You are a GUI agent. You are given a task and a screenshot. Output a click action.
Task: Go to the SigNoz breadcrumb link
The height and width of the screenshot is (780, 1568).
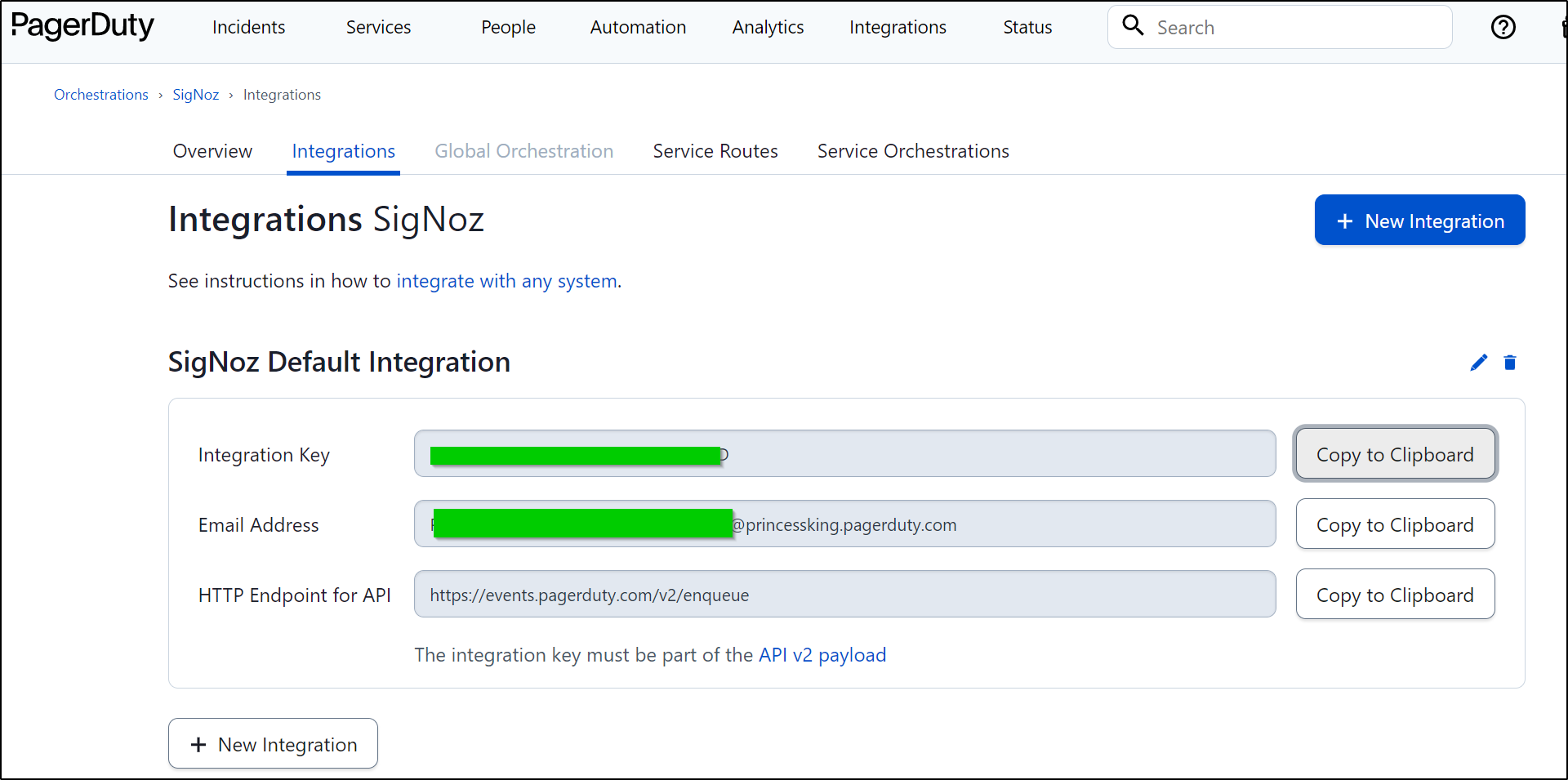[196, 95]
